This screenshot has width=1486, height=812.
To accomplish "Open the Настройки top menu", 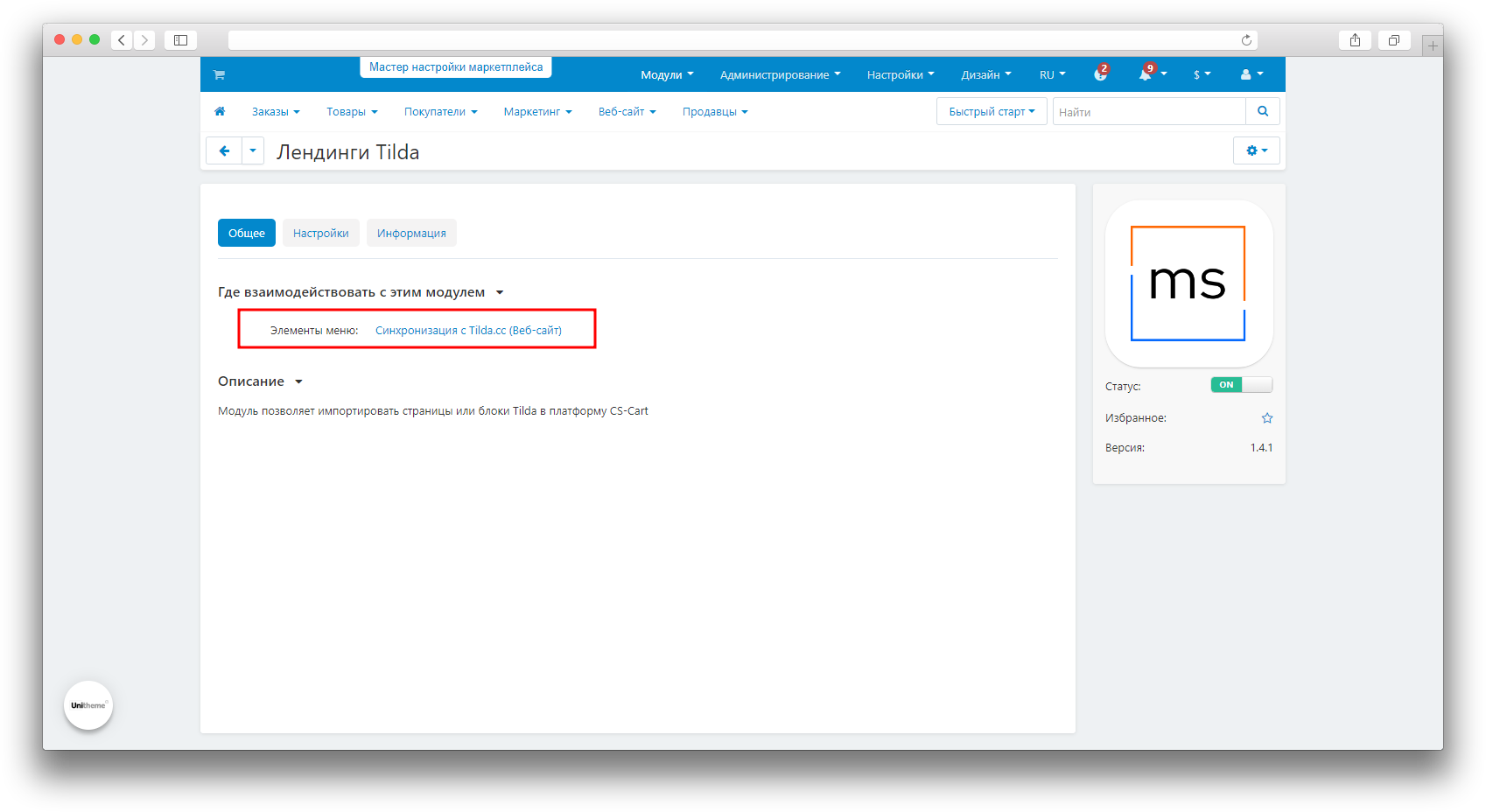I will click(901, 75).
